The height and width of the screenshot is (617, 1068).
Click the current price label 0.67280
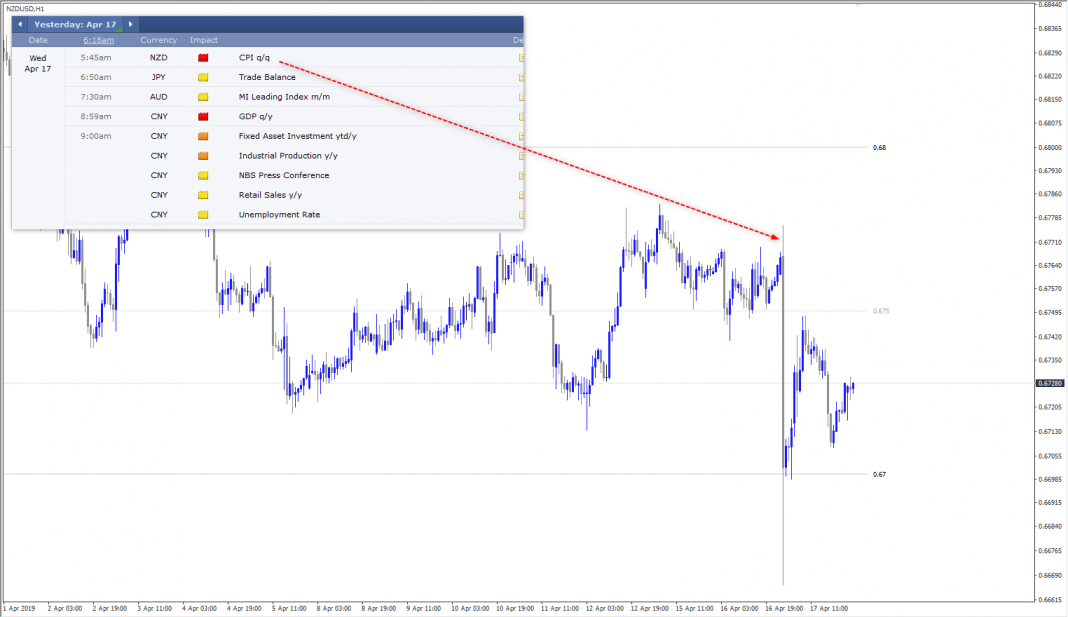tap(1050, 383)
